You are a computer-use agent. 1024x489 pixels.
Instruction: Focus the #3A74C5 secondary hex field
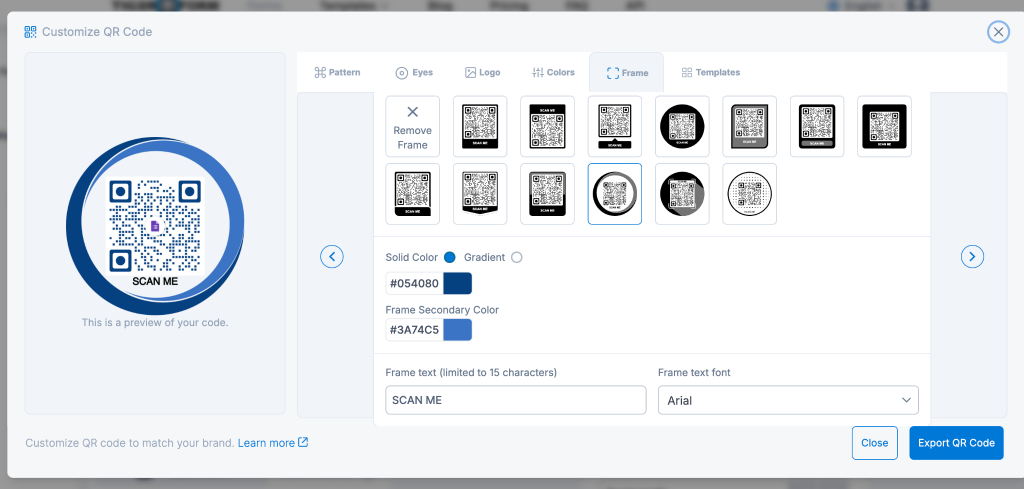coord(414,330)
